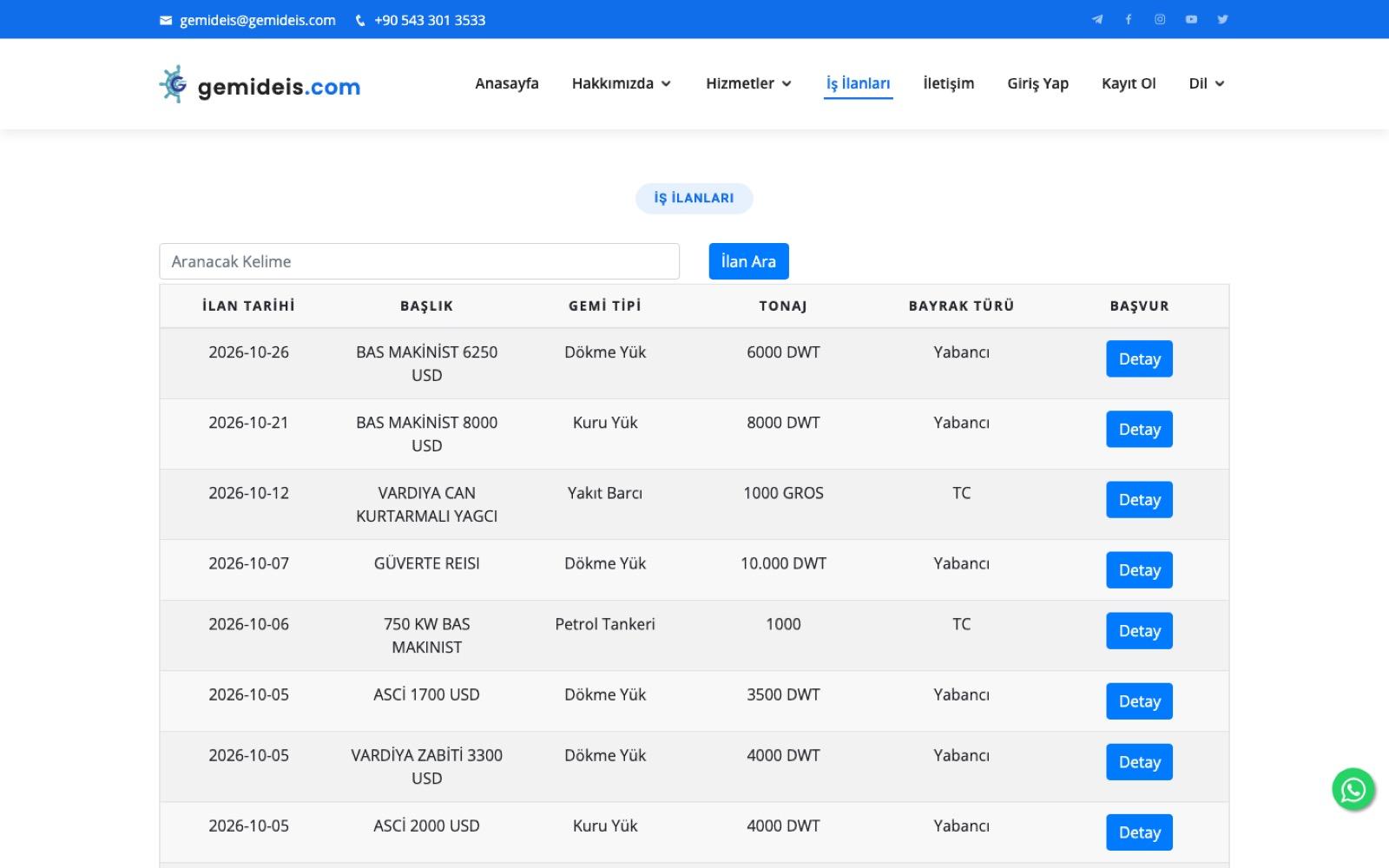Click the GEMİ TİPİ column header

pyautogui.click(x=605, y=306)
